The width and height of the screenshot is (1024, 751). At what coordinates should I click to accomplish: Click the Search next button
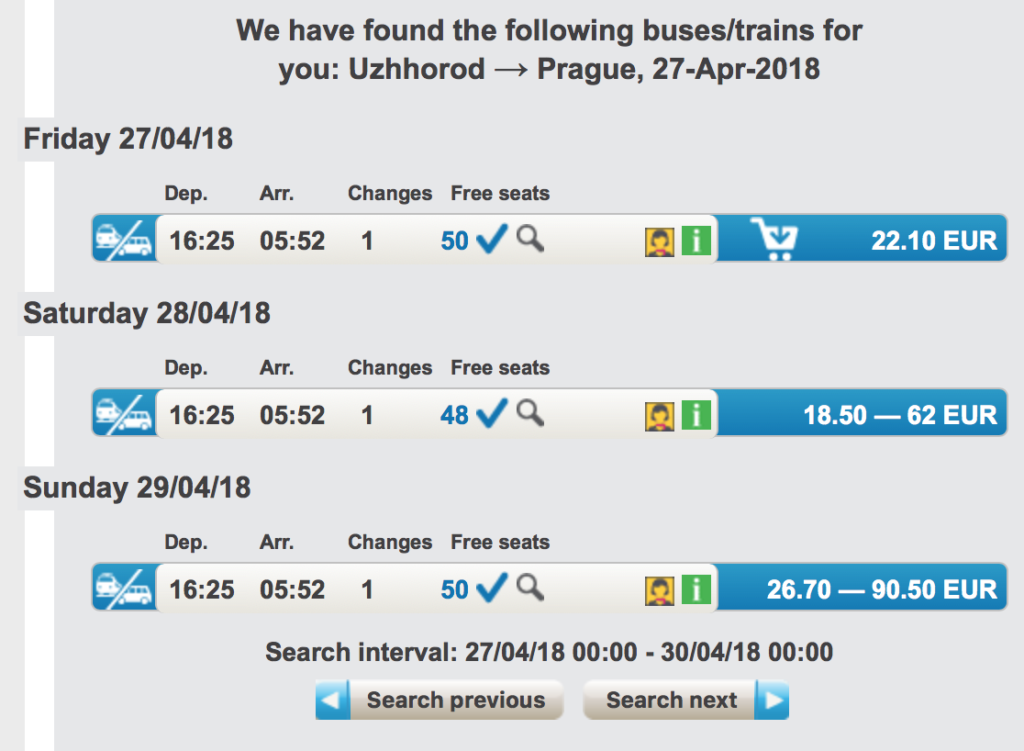click(686, 700)
